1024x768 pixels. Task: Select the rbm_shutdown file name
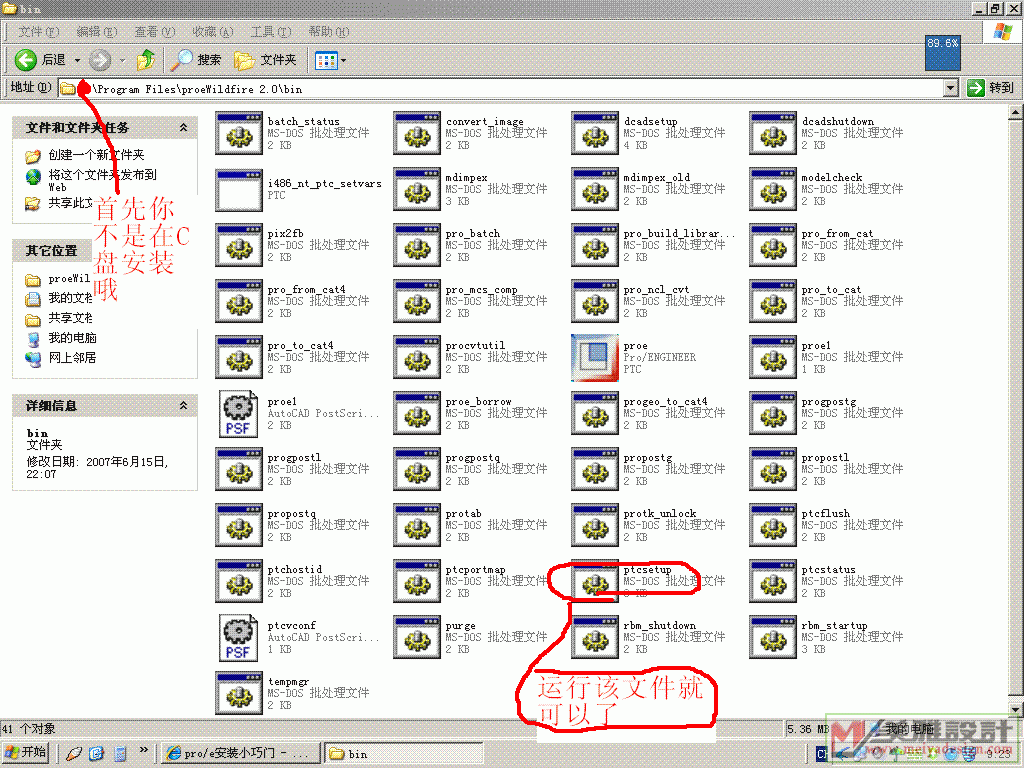(659, 626)
